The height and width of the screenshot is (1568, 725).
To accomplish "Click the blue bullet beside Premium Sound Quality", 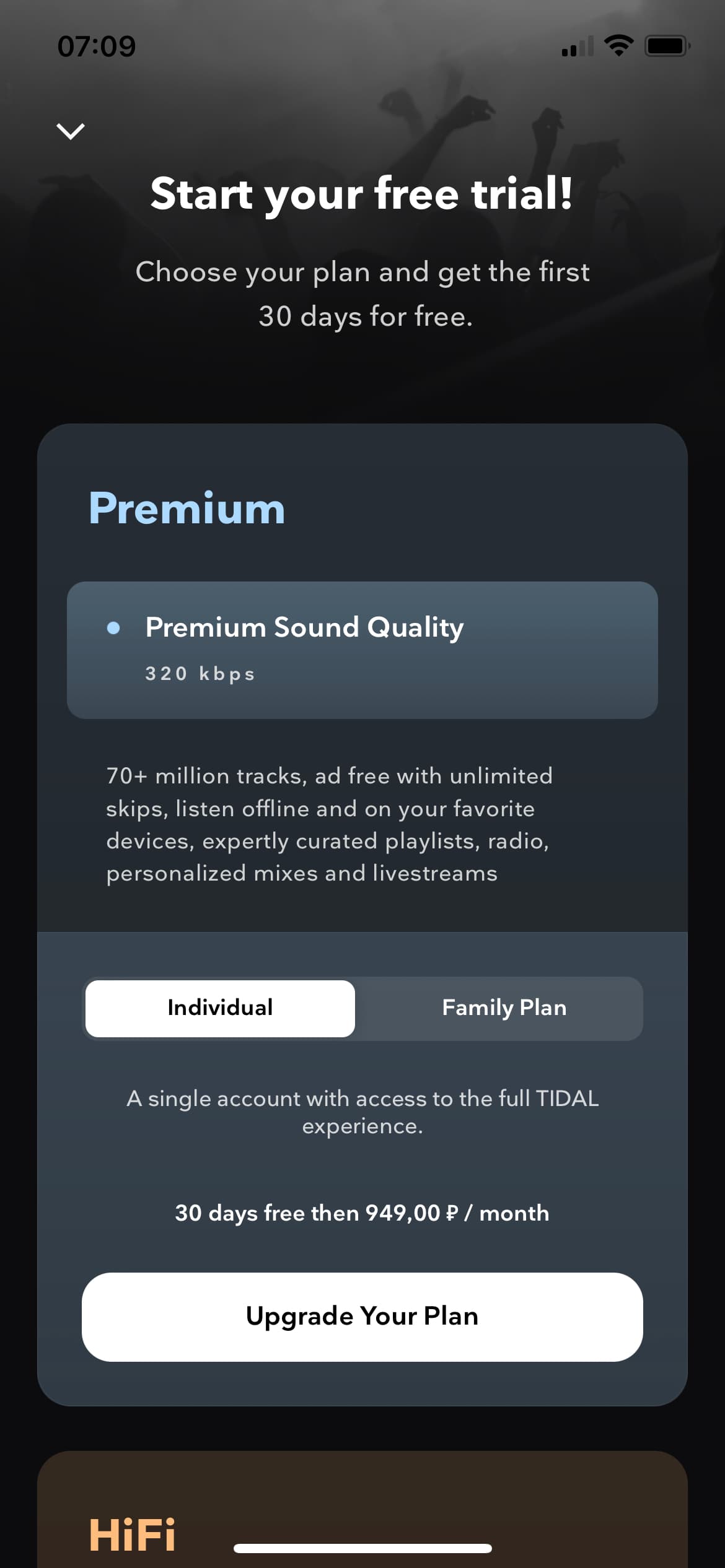I will click(x=113, y=628).
